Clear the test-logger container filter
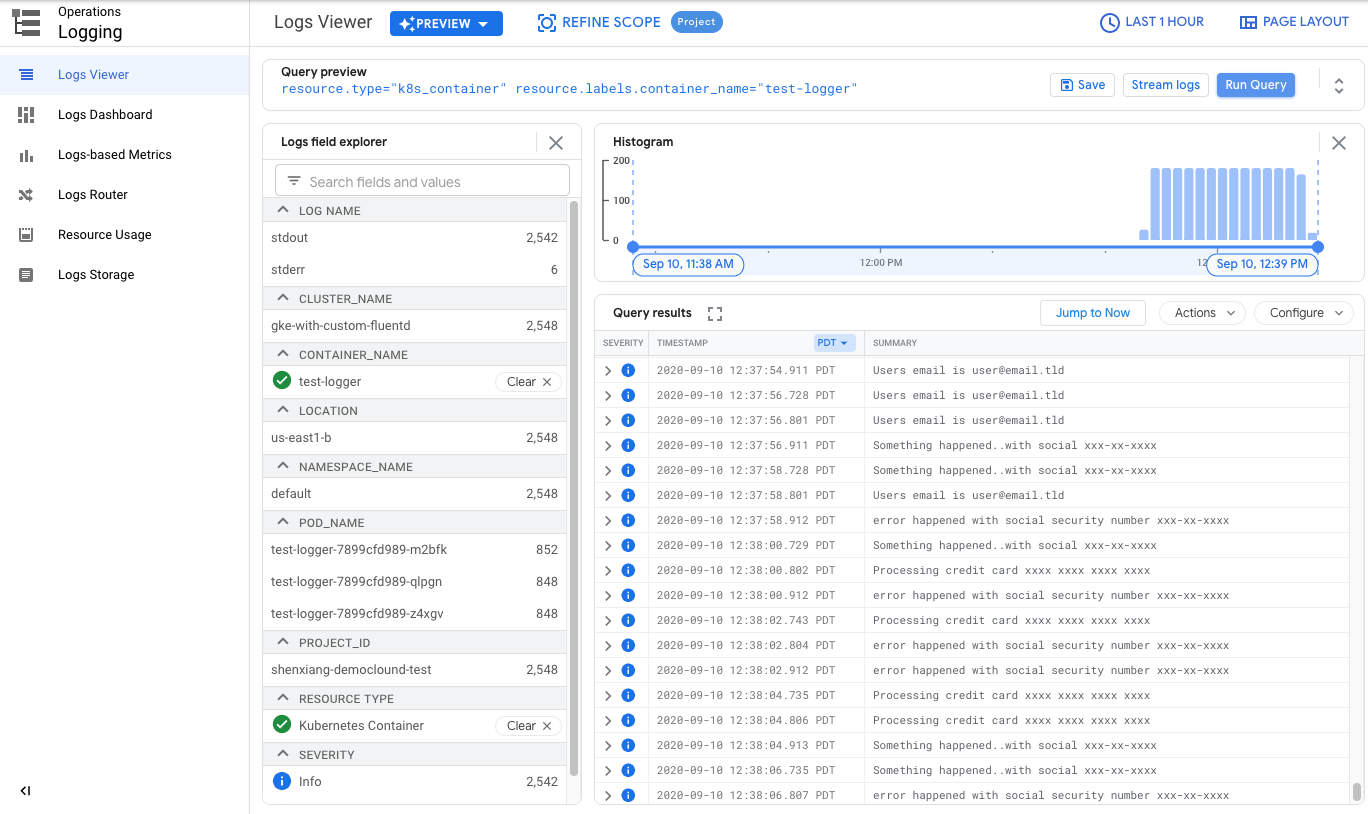 (x=528, y=381)
